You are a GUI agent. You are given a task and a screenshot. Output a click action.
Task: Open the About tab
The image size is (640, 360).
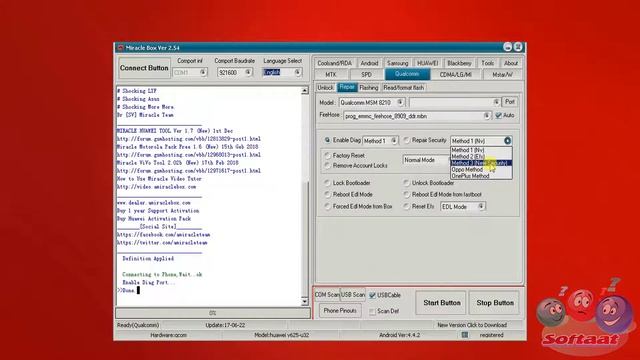(511, 63)
